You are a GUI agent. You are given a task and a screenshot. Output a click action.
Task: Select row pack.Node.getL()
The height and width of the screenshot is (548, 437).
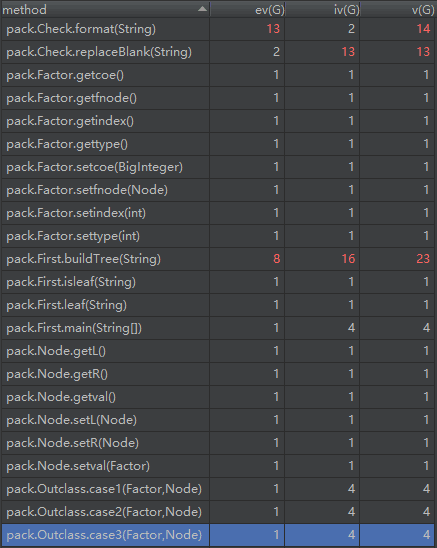218,351
